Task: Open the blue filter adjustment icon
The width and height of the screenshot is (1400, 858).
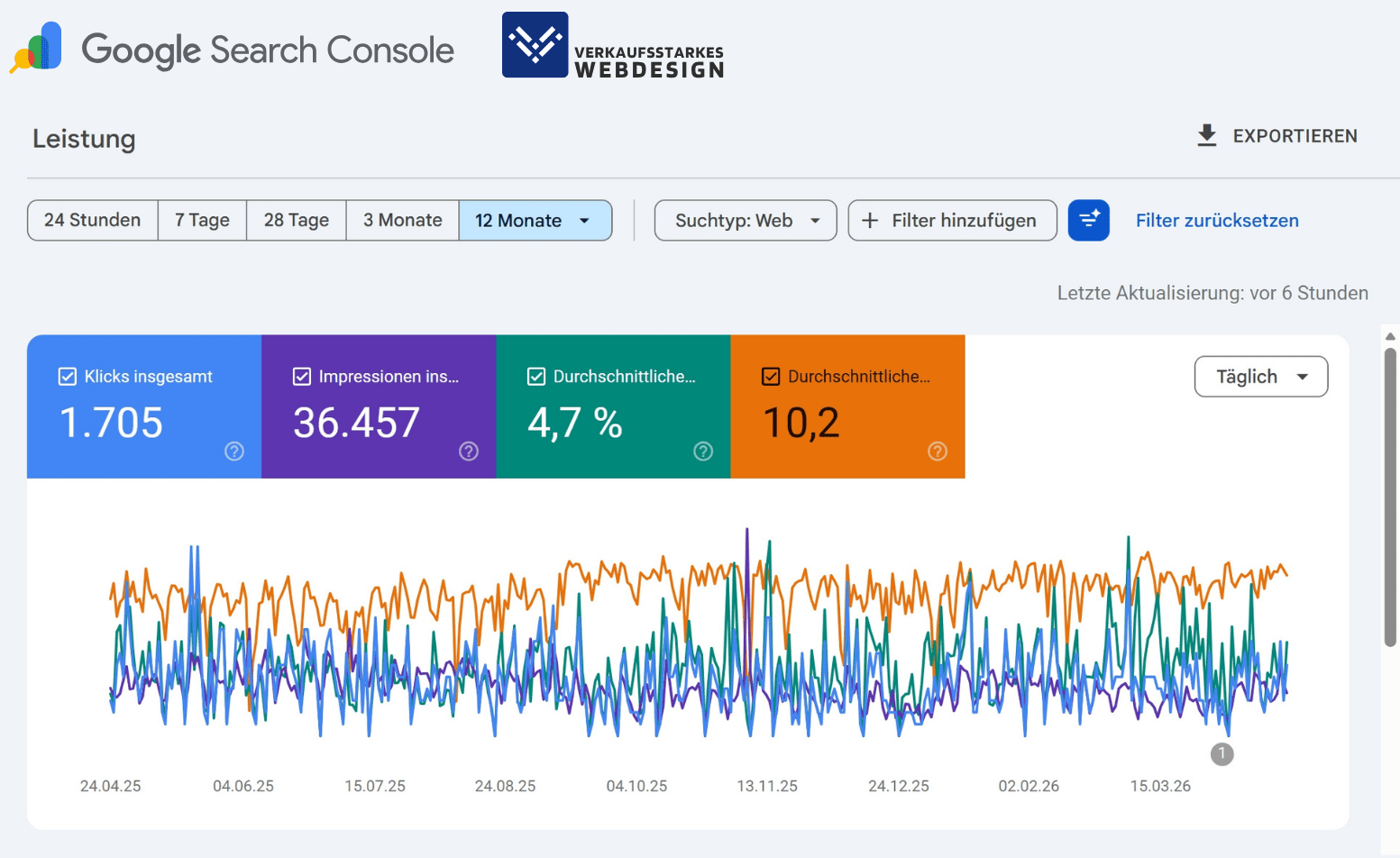Action: [x=1089, y=220]
